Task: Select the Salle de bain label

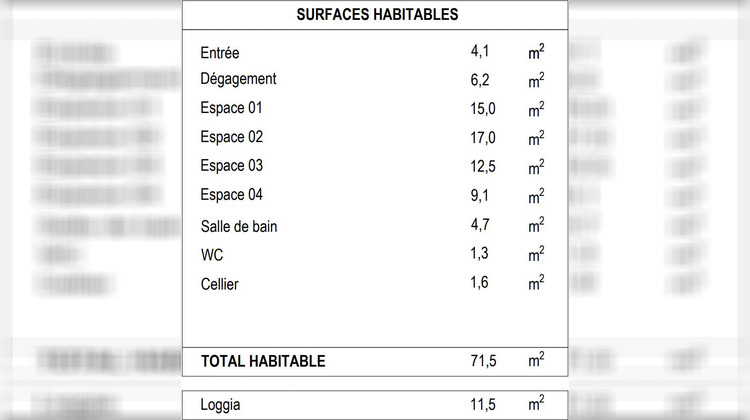Action: pos(239,226)
